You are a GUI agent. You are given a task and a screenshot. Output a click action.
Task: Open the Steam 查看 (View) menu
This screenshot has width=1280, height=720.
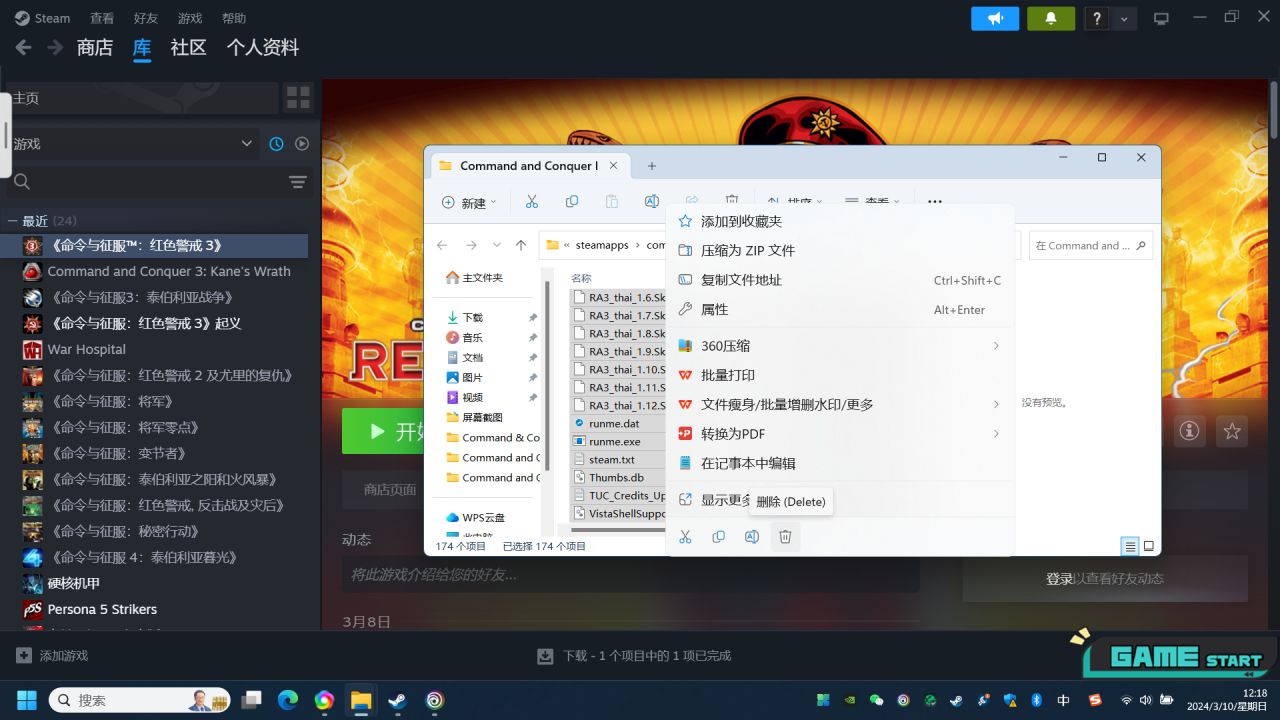coord(102,18)
